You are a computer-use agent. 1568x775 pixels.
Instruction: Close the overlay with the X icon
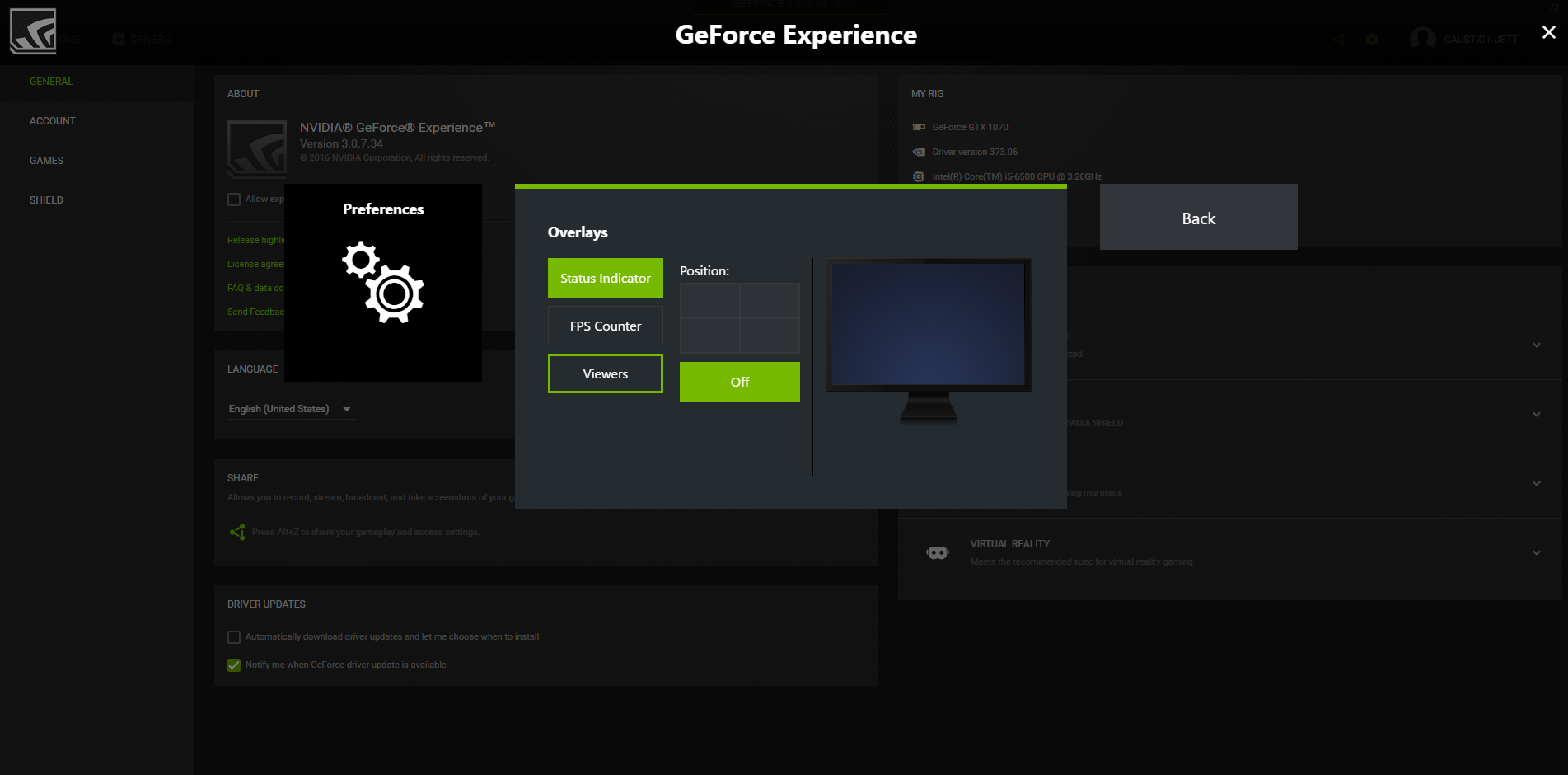1549,32
